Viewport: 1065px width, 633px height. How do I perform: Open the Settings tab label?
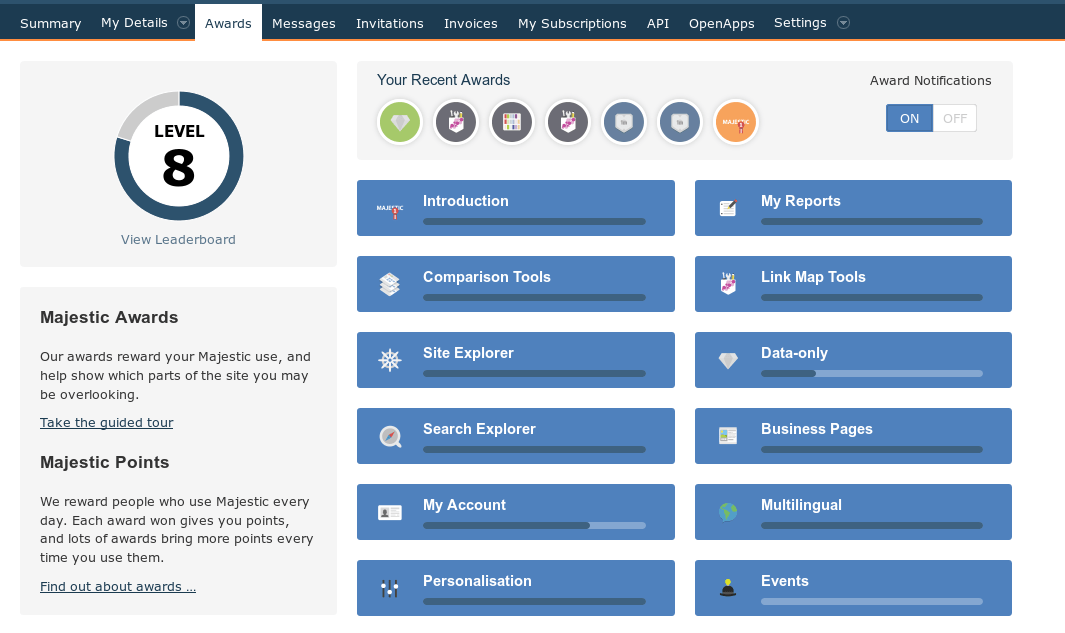point(800,22)
